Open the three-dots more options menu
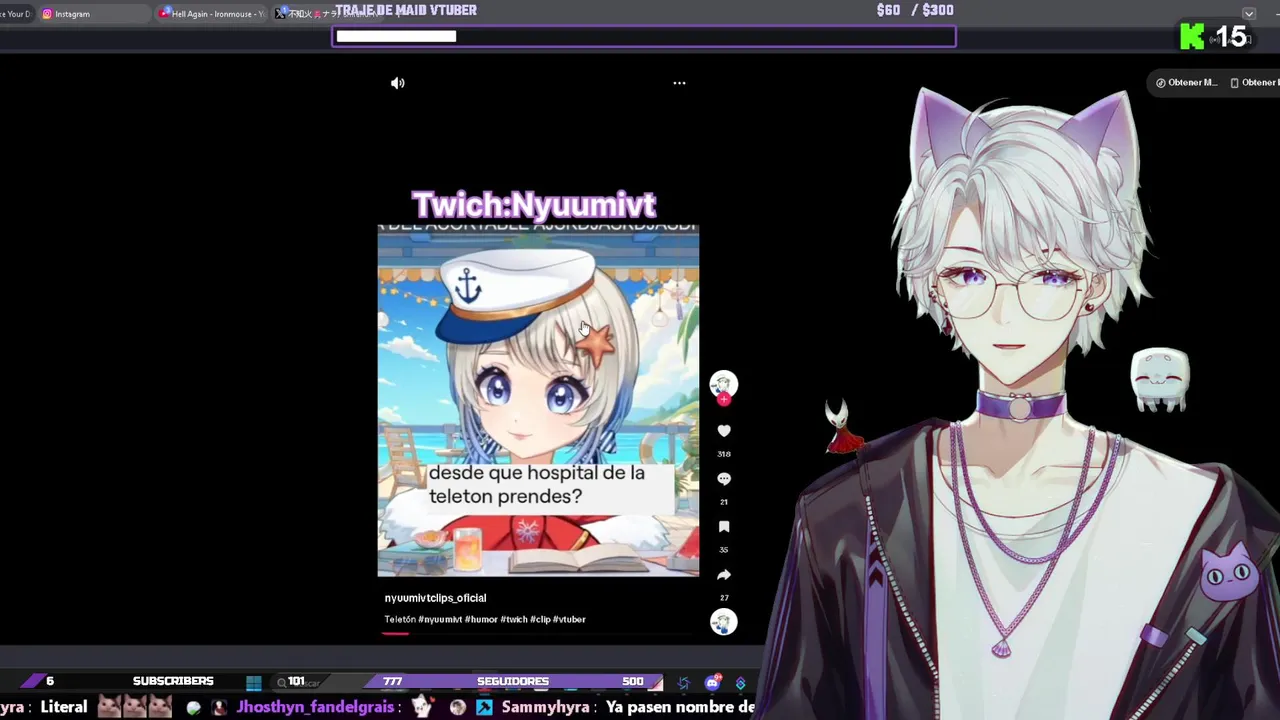 click(x=679, y=83)
